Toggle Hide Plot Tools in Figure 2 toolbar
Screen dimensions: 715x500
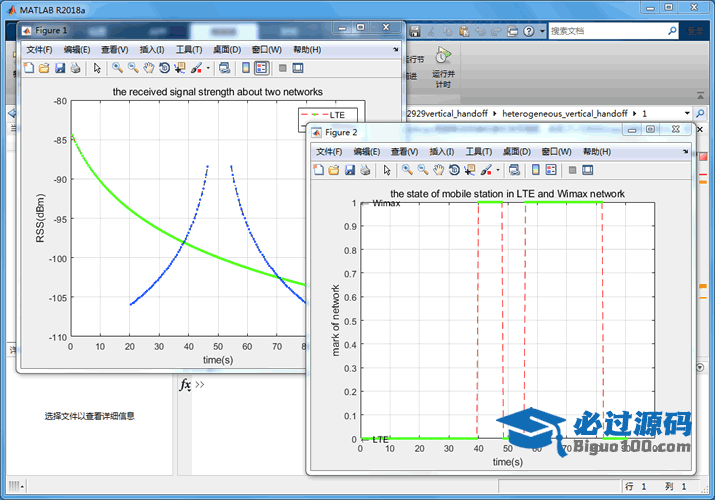(x=573, y=170)
